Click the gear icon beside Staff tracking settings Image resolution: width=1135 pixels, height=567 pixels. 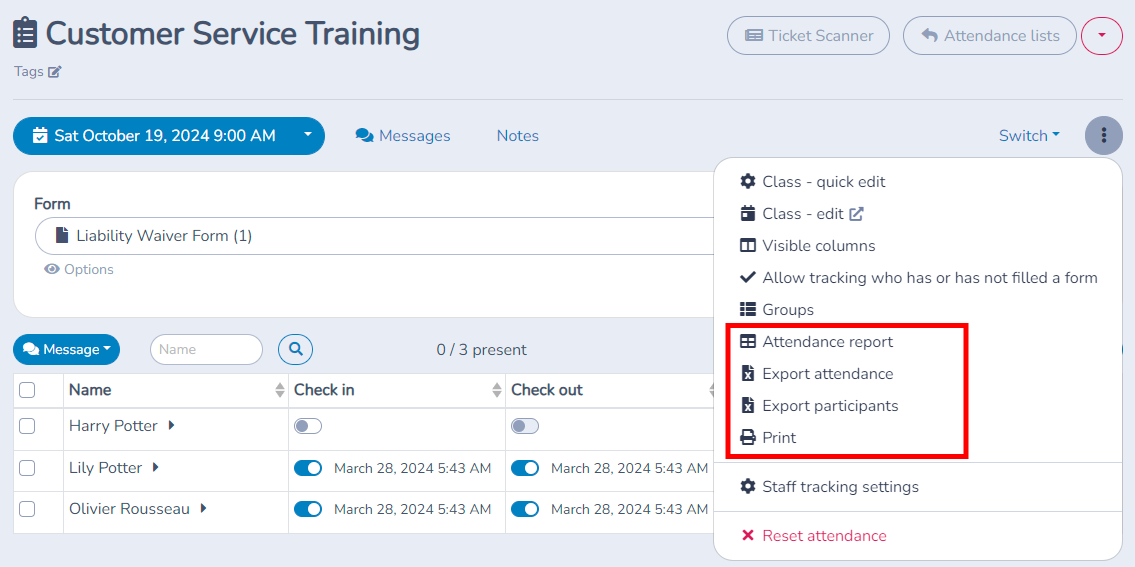click(748, 487)
